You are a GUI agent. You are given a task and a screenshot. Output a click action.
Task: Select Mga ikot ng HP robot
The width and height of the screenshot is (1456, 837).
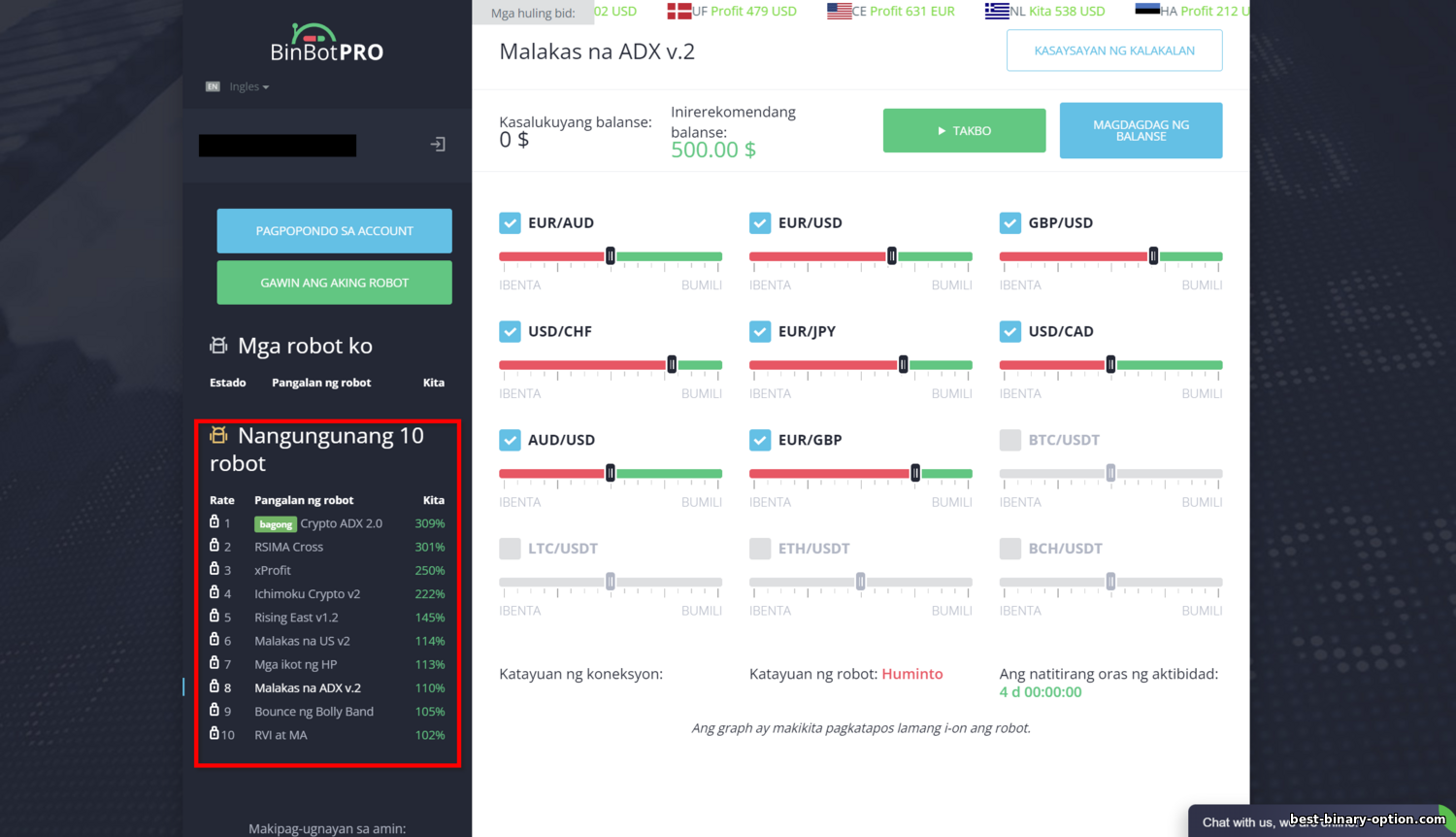tap(295, 664)
